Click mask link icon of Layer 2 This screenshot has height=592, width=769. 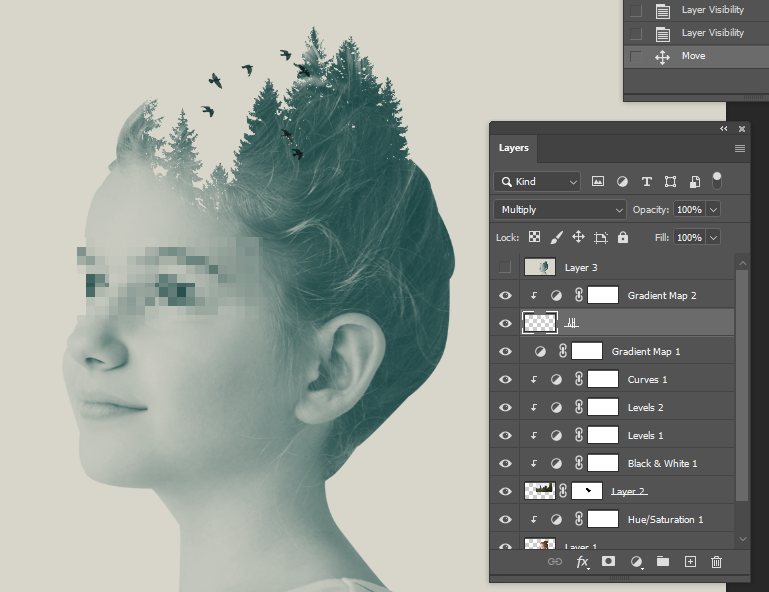(x=563, y=491)
